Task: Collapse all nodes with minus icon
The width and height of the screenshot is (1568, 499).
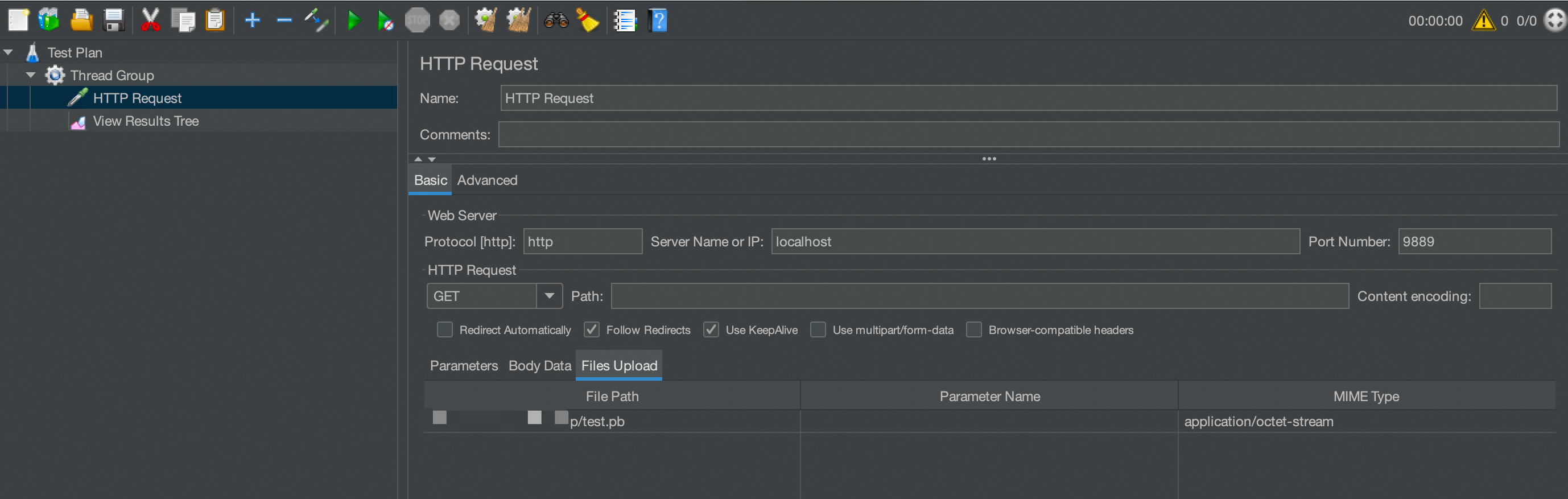Action: (x=284, y=20)
